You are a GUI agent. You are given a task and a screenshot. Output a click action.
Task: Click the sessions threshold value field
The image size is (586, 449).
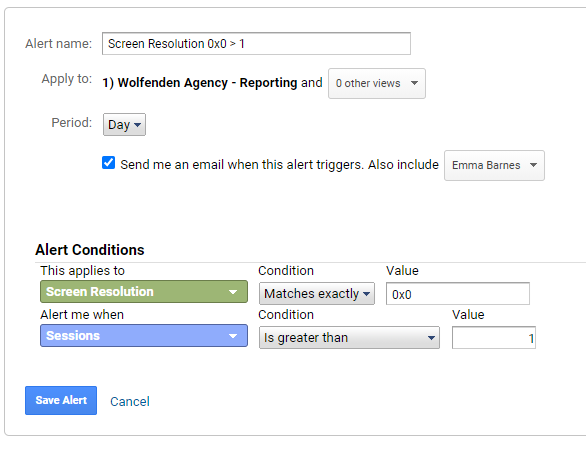point(494,338)
